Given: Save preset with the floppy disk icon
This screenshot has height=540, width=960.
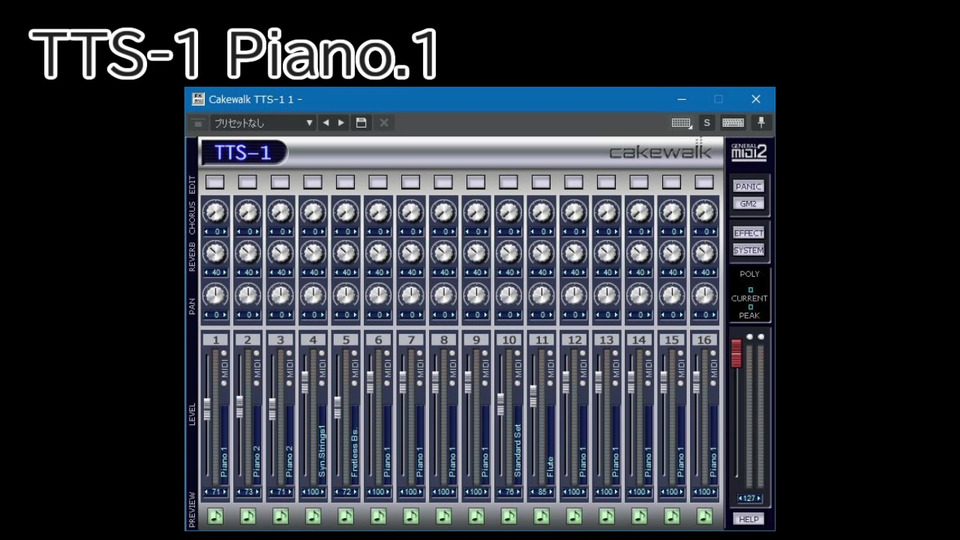Looking at the screenshot, I should click(361, 122).
